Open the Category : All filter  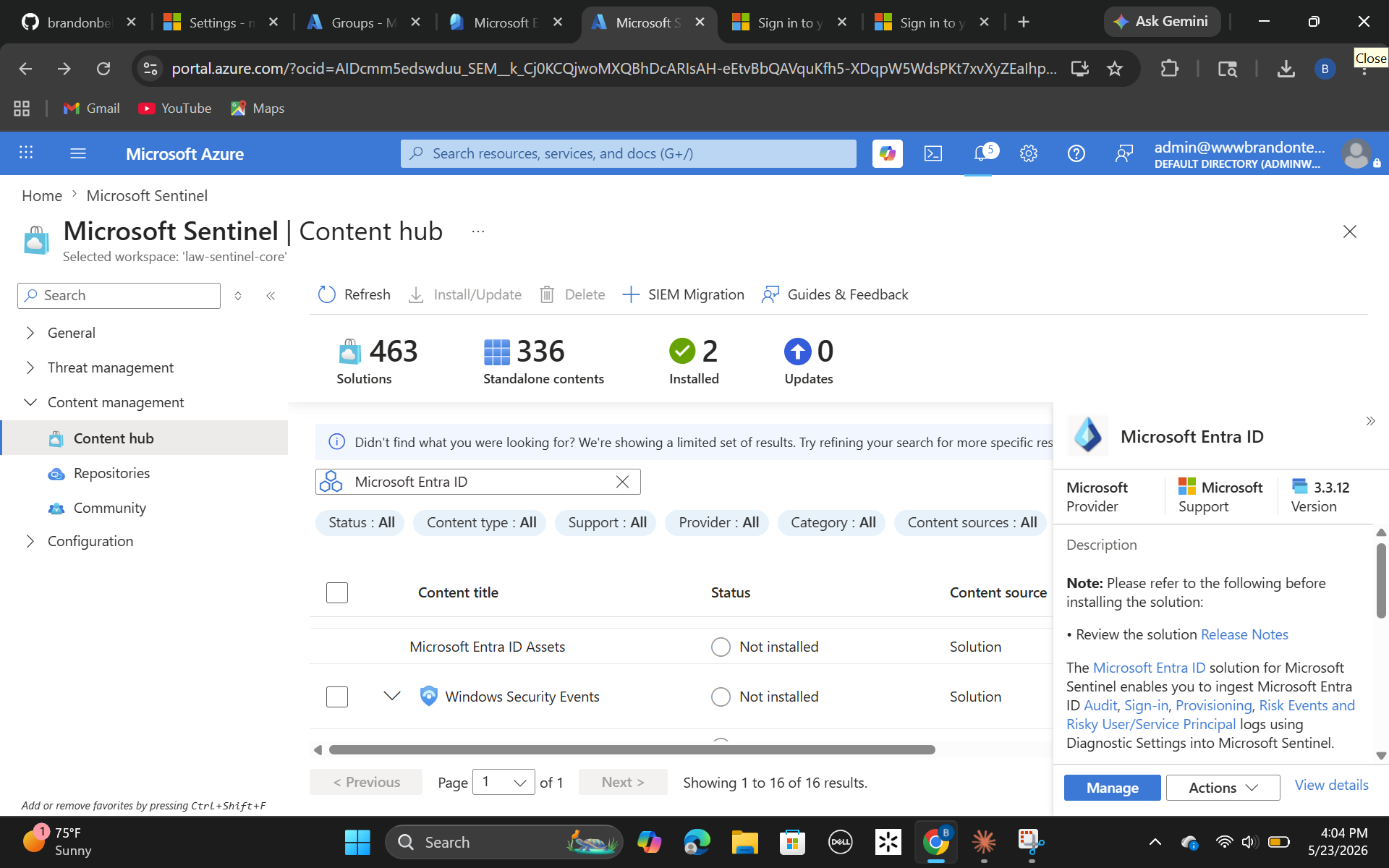pyautogui.click(x=832, y=522)
